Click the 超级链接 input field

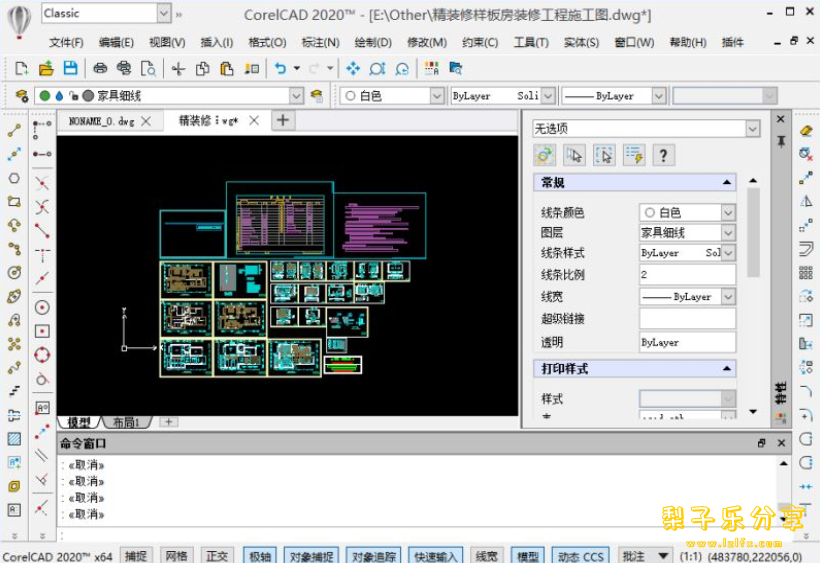tap(687, 318)
